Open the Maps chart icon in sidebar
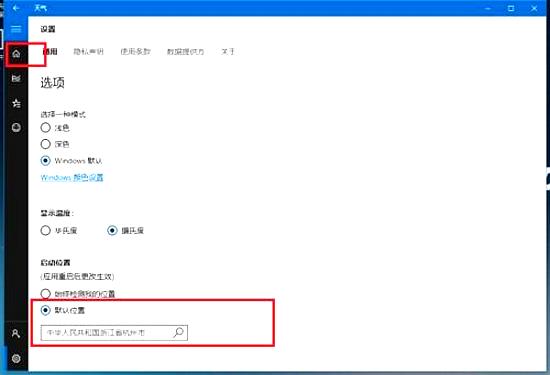The height and width of the screenshot is (375, 550). tap(16, 78)
